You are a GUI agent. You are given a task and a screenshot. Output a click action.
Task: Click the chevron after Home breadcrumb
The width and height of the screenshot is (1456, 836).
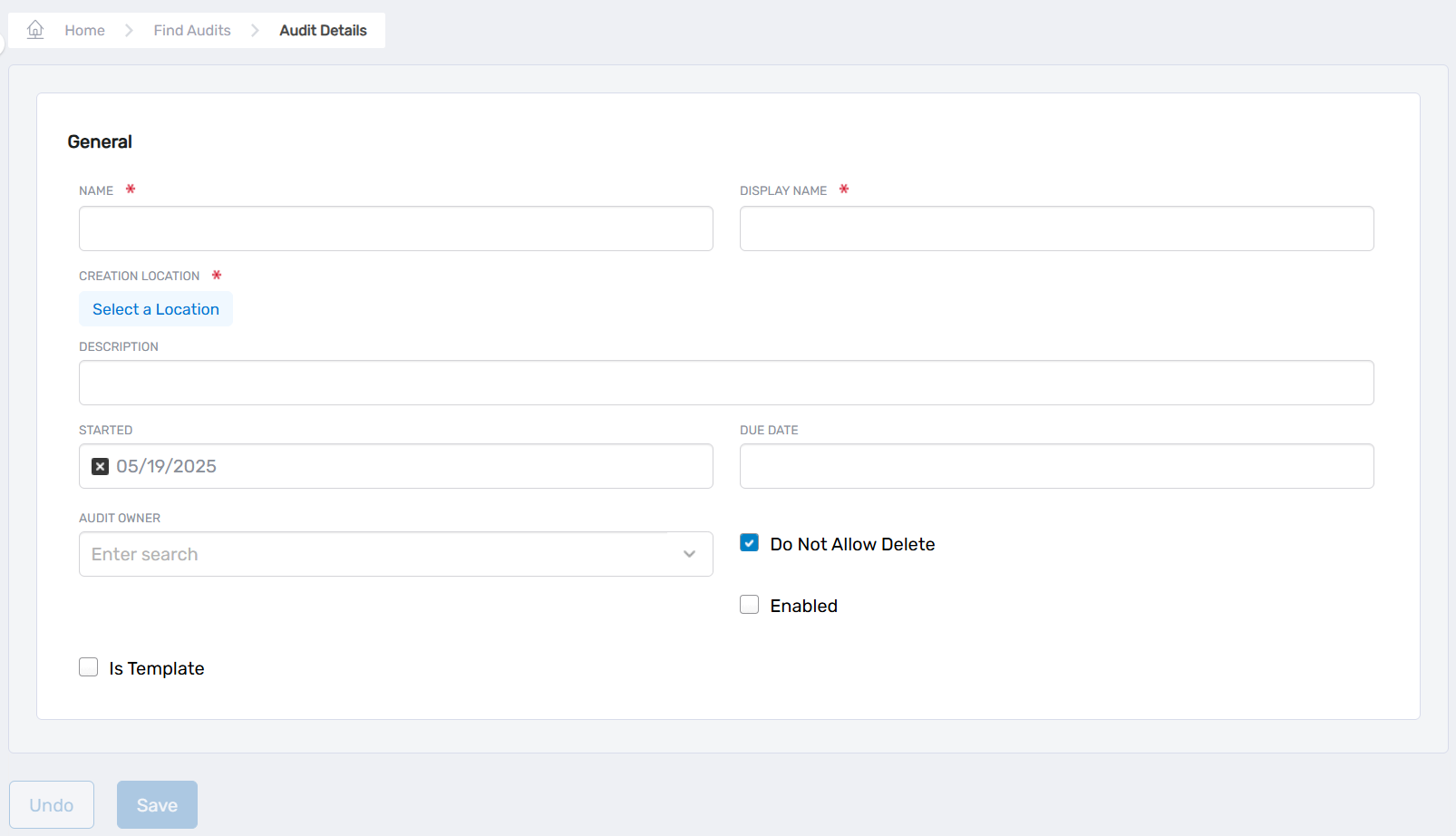129,31
